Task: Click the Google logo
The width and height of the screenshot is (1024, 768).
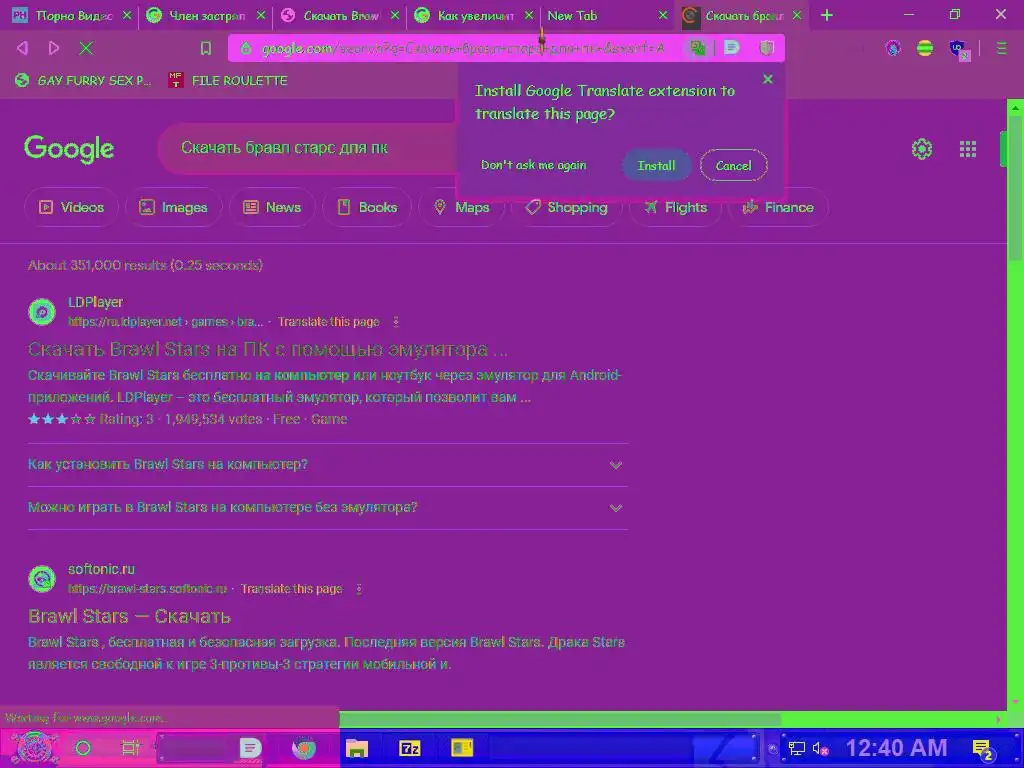Action: (69, 150)
